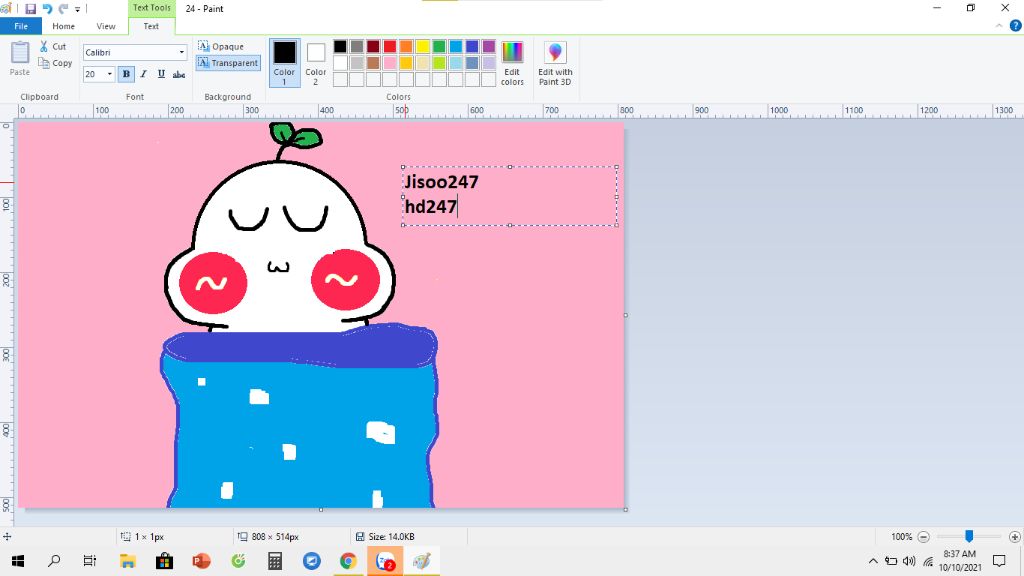The width and height of the screenshot is (1024, 576).
Task: Set text background to Transparent
Action: click(x=228, y=63)
